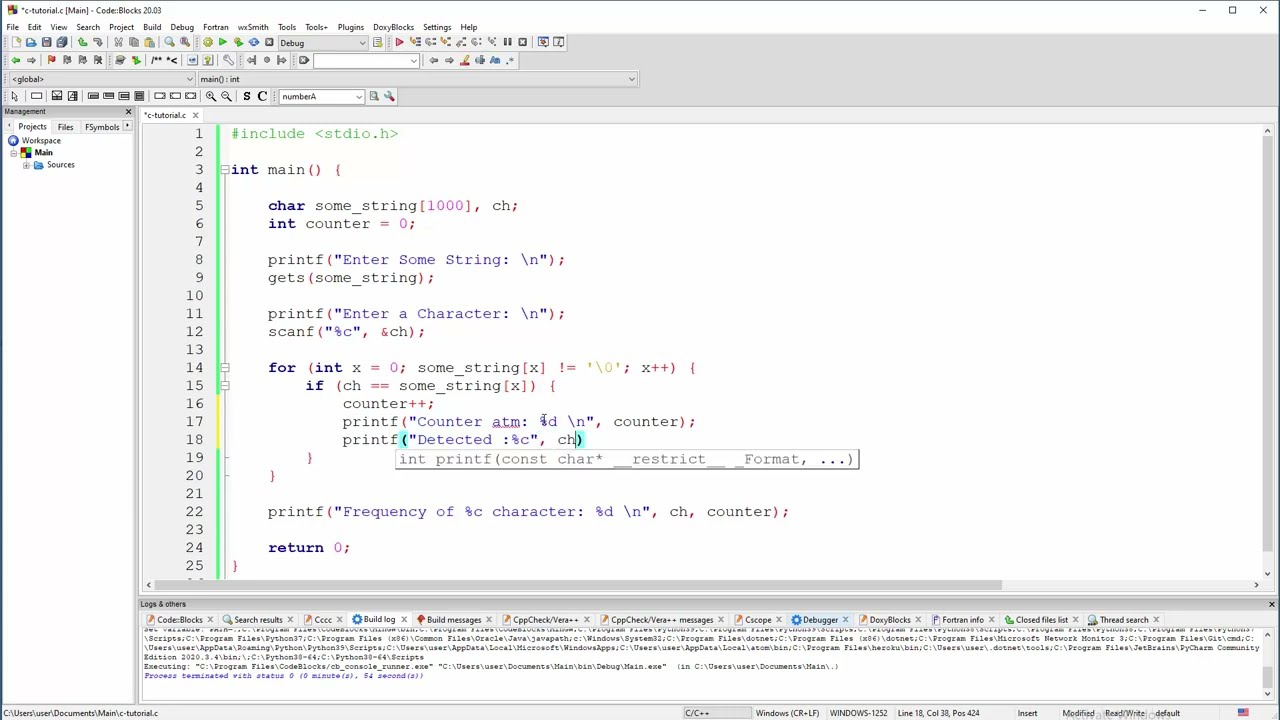This screenshot has width=1280, height=720.
Task: Toggle bookmark with the red flag
Action: 51,60
